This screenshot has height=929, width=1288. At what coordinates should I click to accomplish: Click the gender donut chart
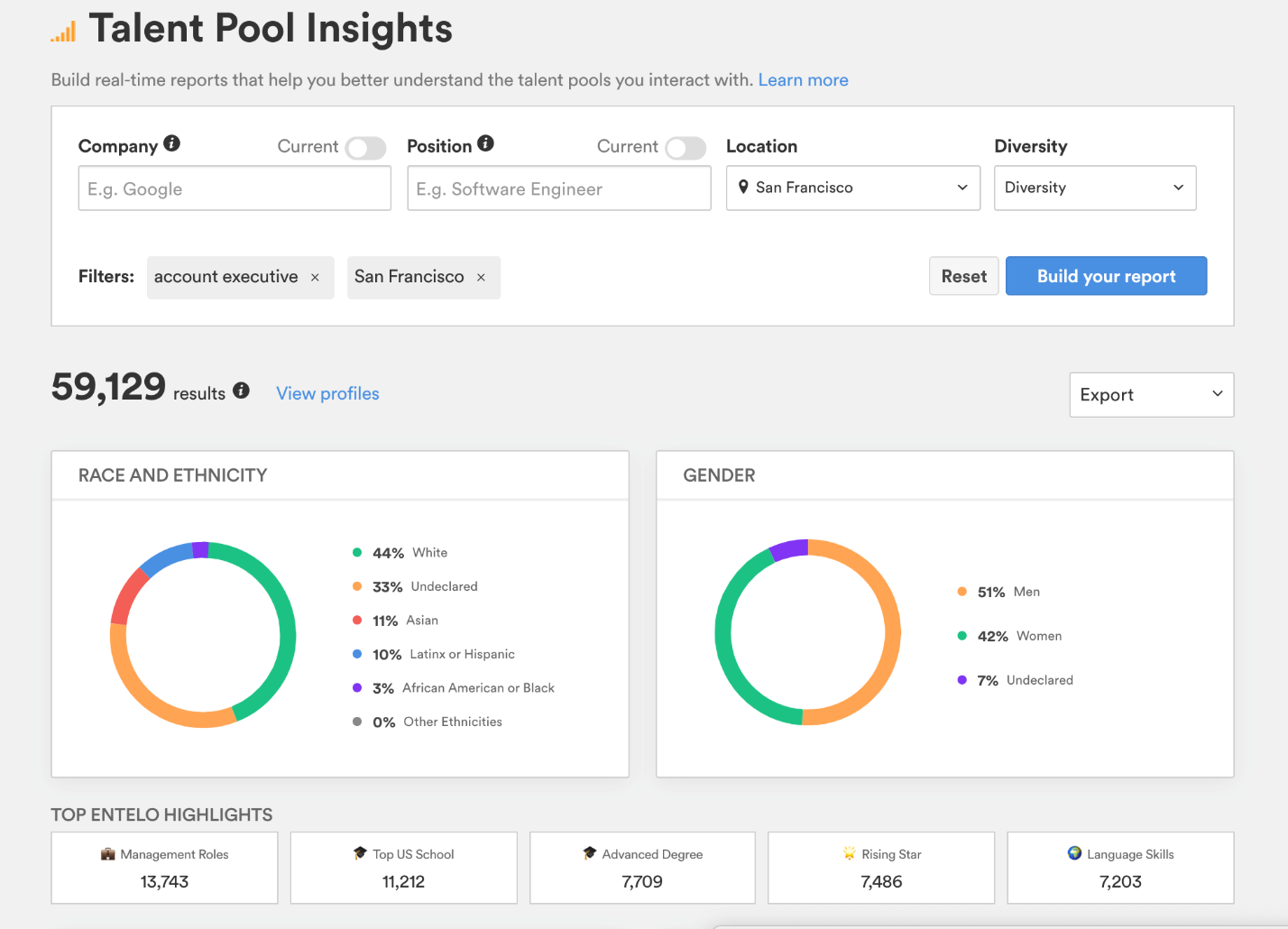(808, 632)
